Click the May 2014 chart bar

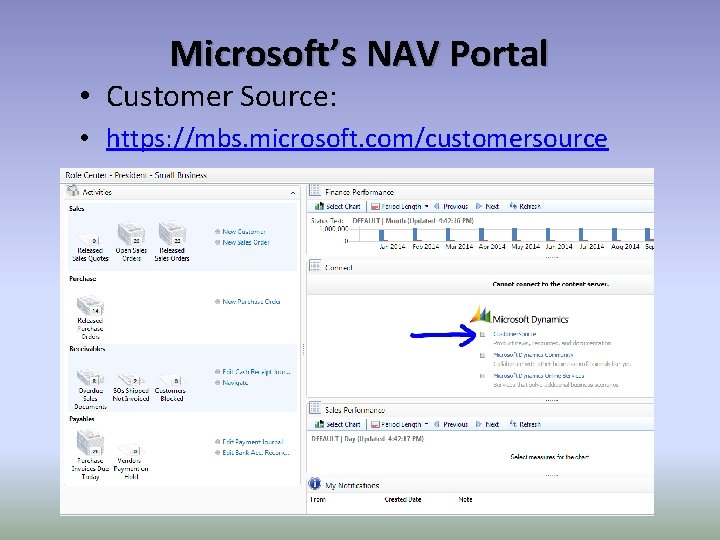(515, 235)
